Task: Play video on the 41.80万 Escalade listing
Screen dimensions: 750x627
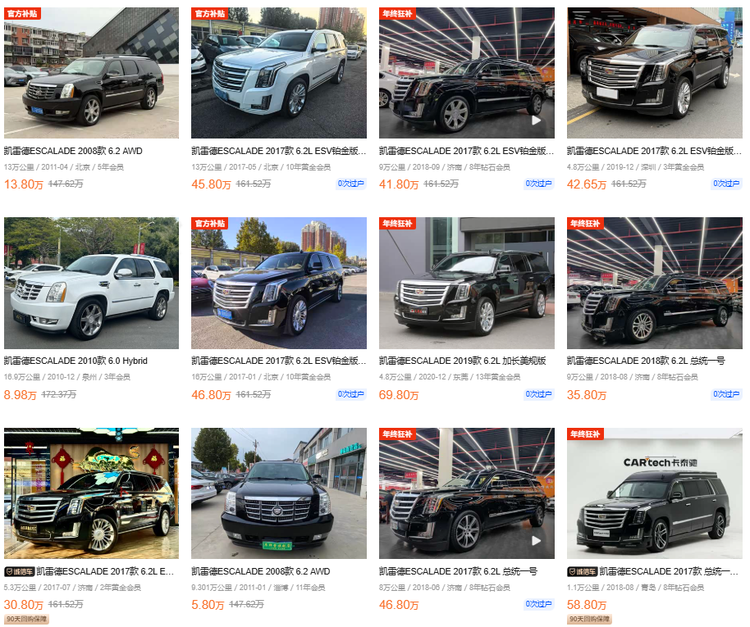Action: pos(536,120)
